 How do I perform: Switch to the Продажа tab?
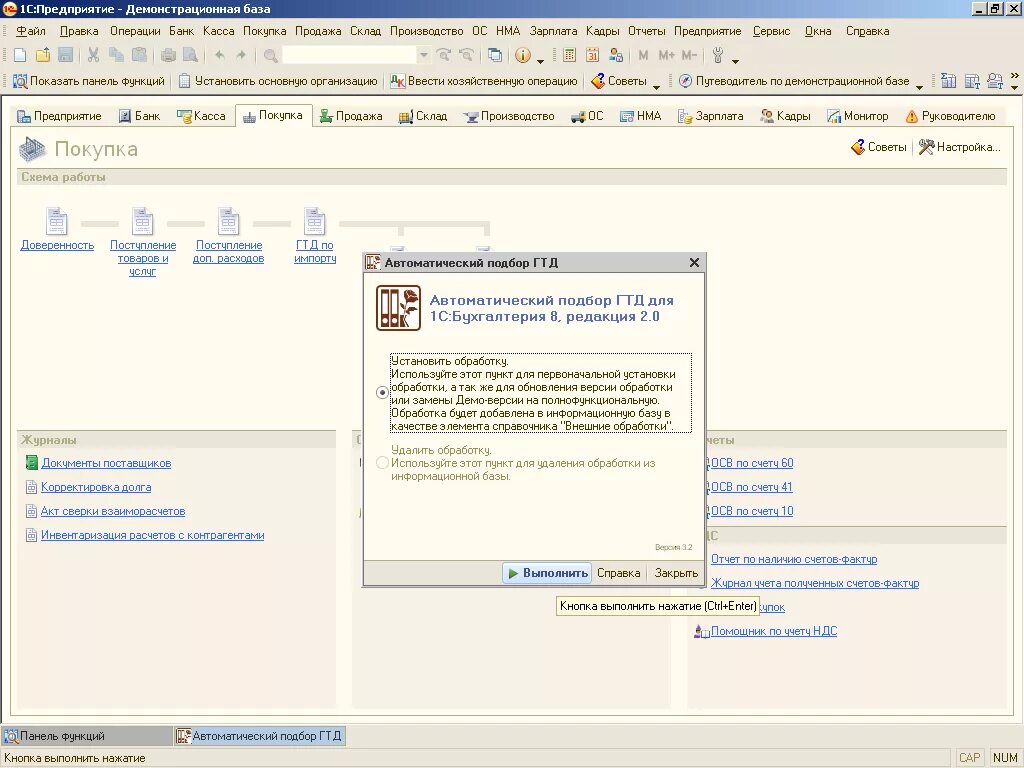(351, 116)
